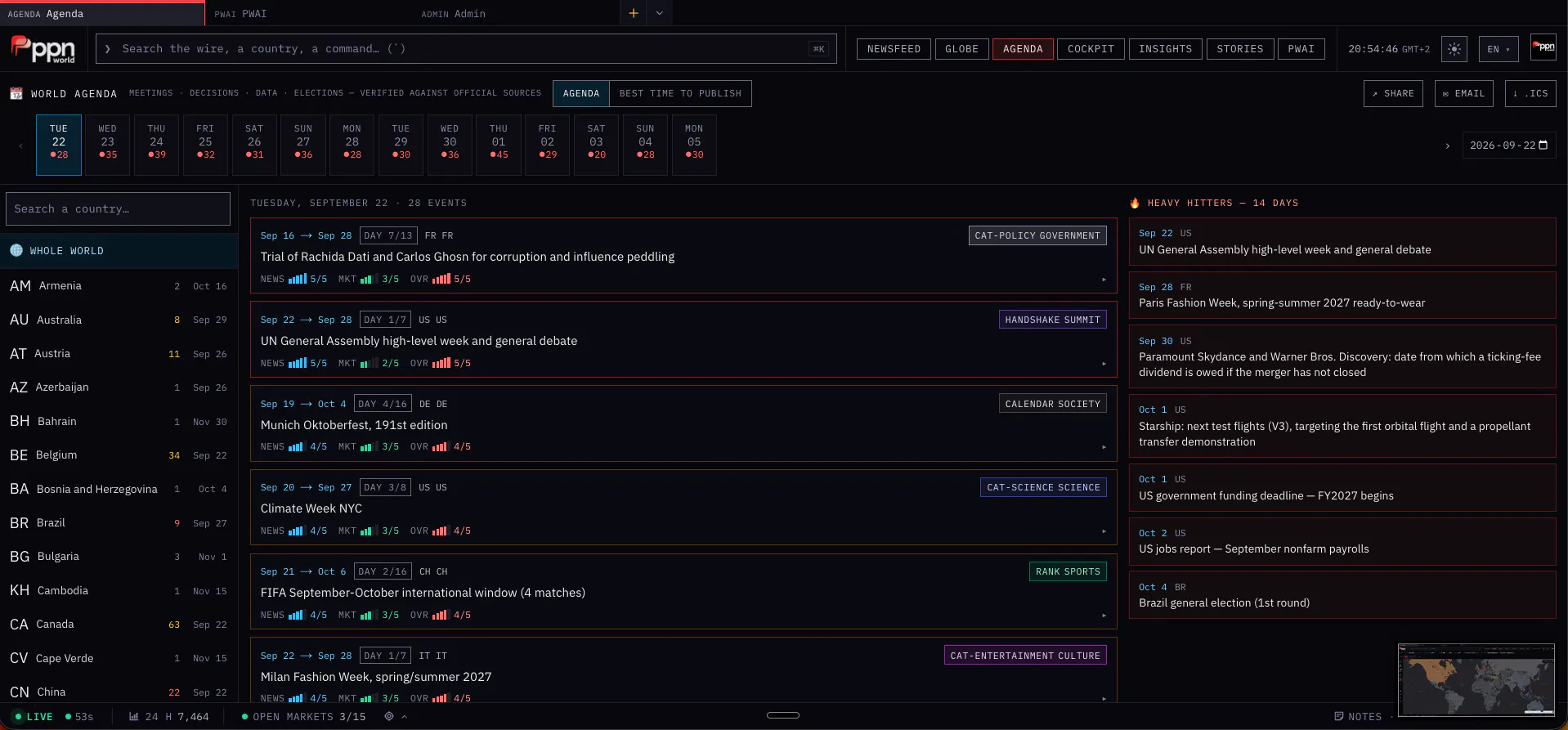
Task: Expand the Climate Week NYC event
Action: (x=1104, y=531)
